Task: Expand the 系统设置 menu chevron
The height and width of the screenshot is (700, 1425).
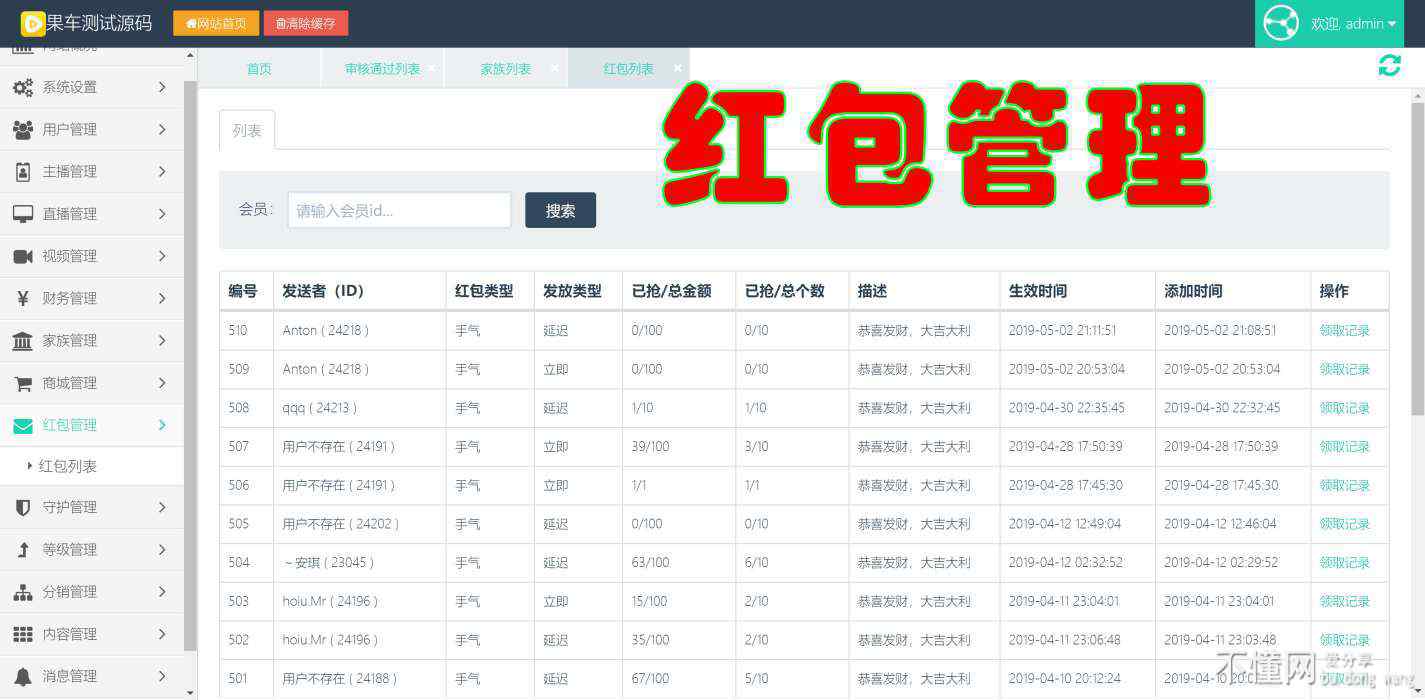Action: [162, 87]
